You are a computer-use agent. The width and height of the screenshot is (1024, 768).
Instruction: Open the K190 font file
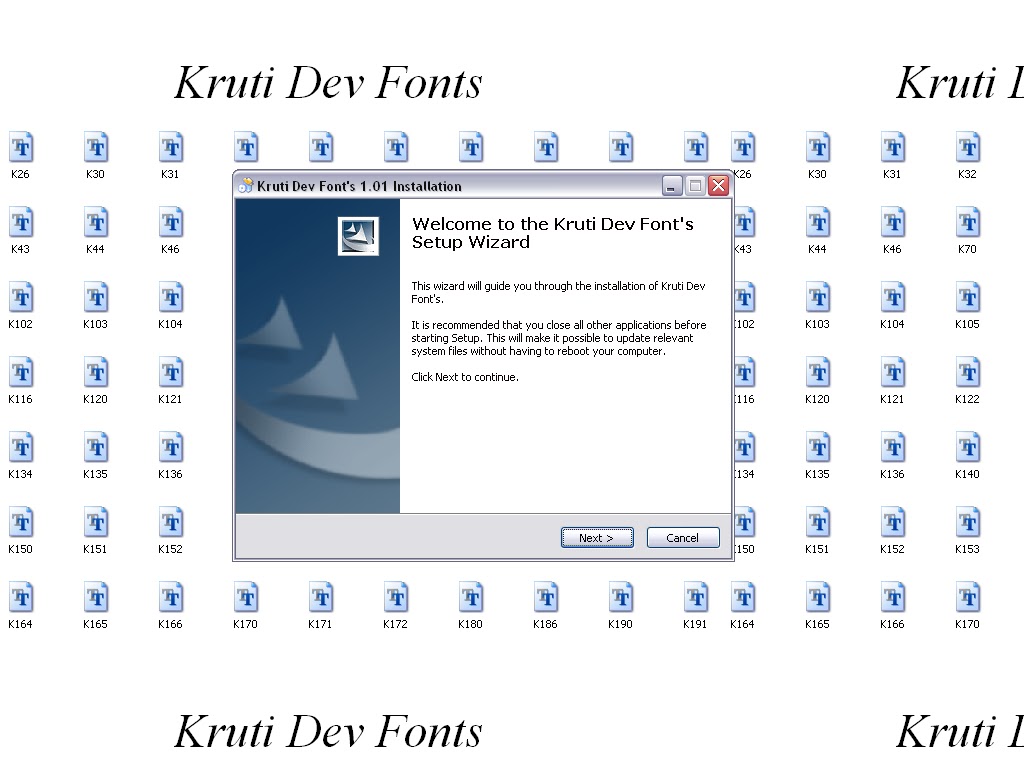click(x=620, y=598)
